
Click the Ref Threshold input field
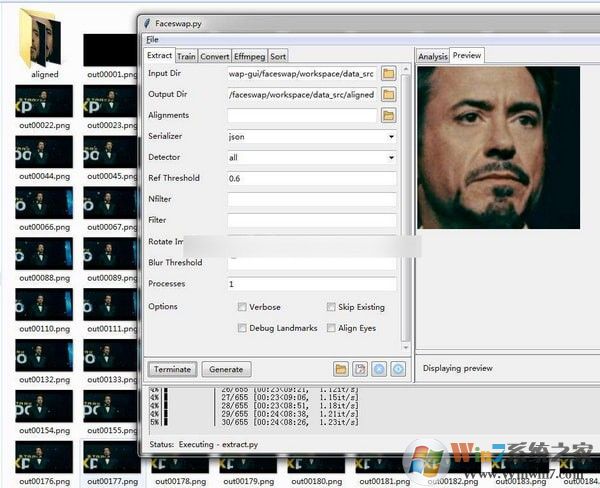[x=311, y=178]
